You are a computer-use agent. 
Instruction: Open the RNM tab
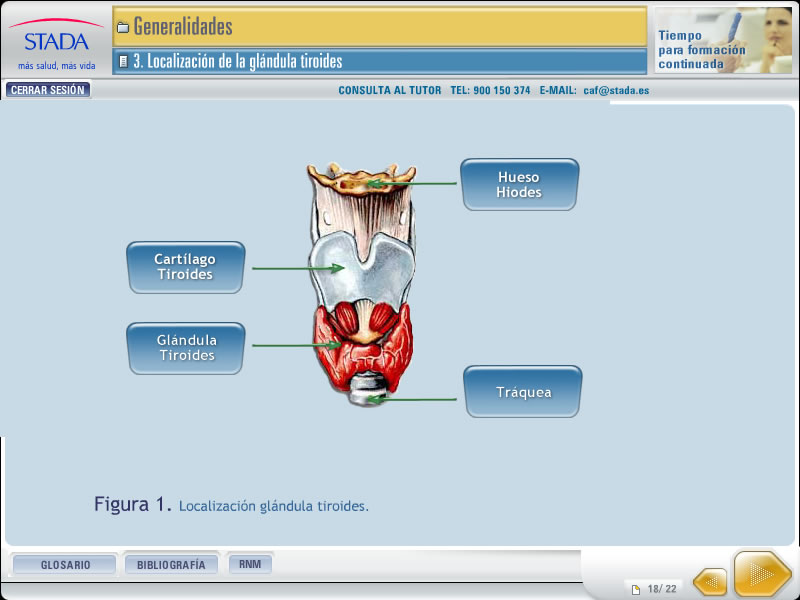coord(250,564)
